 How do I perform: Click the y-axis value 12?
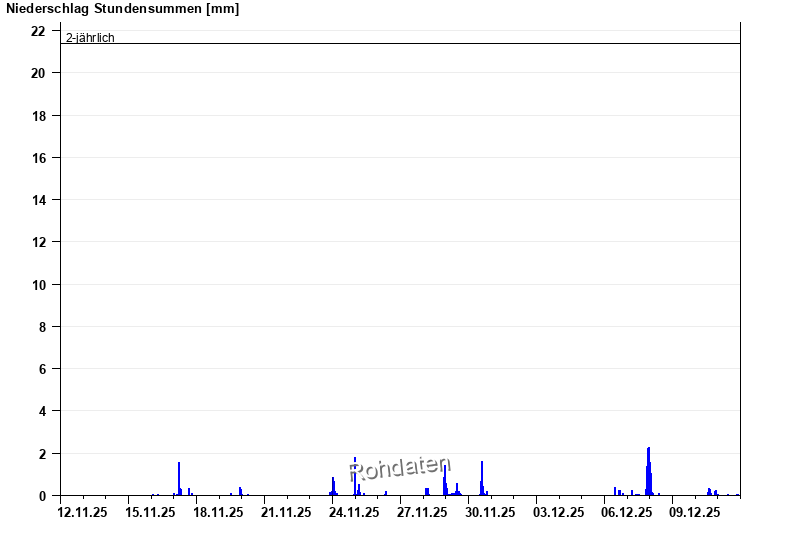tap(38, 242)
